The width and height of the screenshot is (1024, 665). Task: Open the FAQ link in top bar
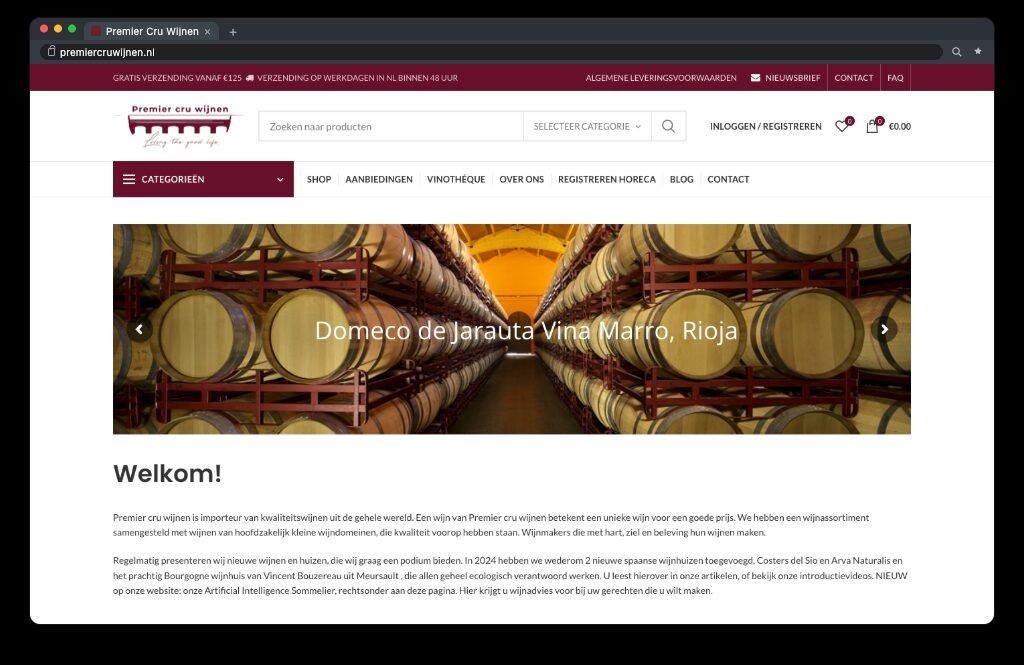(x=895, y=78)
